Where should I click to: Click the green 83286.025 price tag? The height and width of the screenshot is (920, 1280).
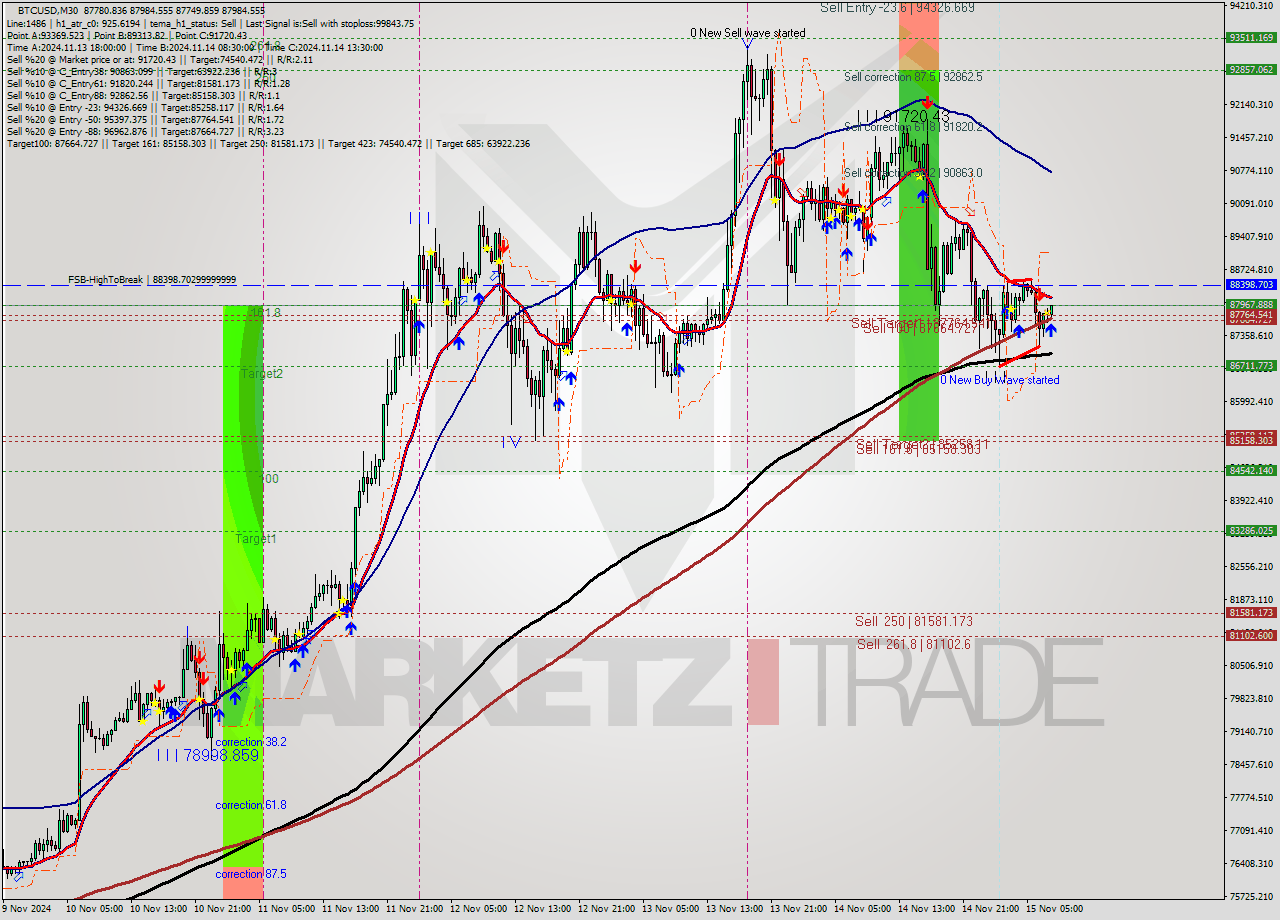(1251, 531)
